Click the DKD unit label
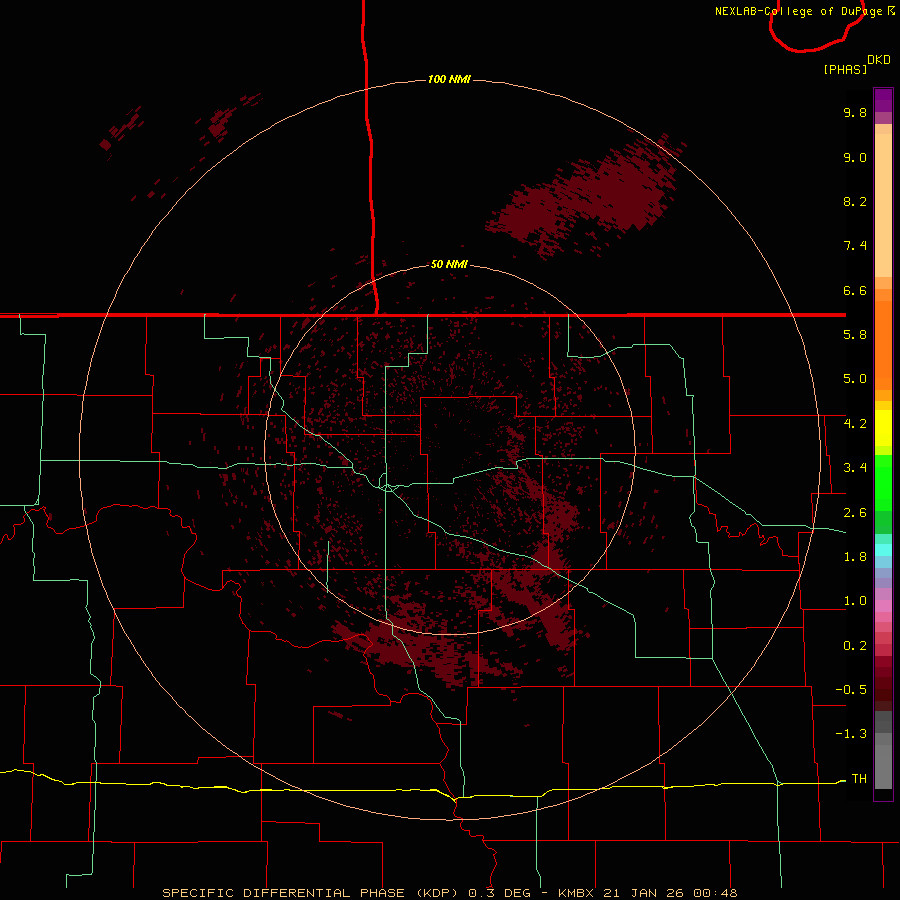Screen dimensions: 900x900 click(878, 60)
